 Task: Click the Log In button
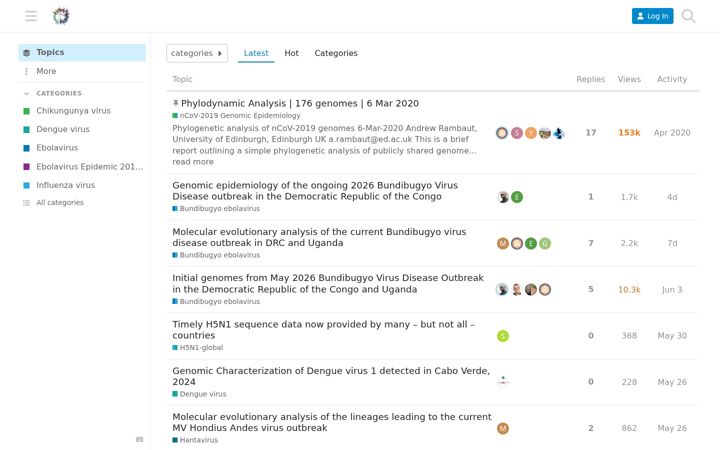[x=652, y=16]
